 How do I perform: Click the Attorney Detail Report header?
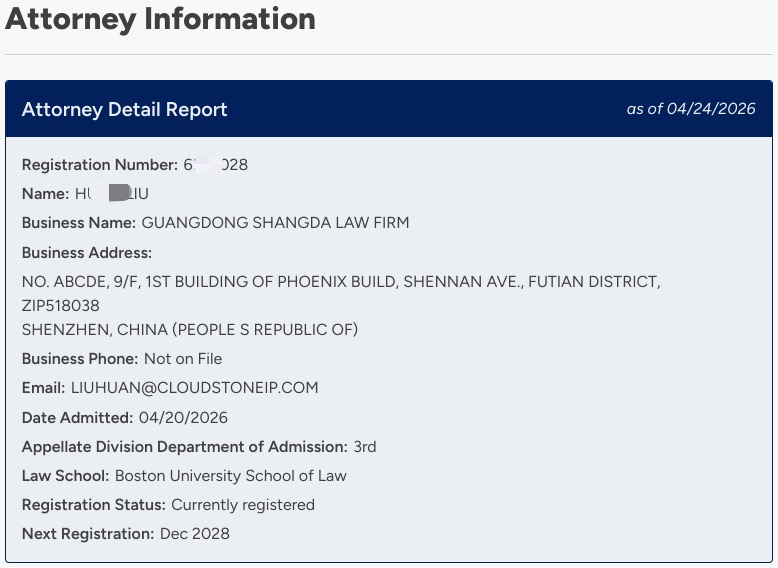(125, 109)
